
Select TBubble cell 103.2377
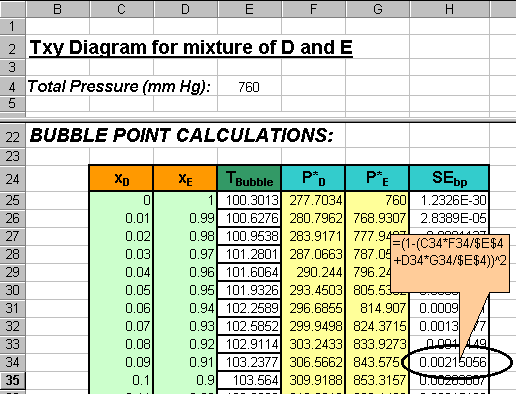(x=249, y=362)
